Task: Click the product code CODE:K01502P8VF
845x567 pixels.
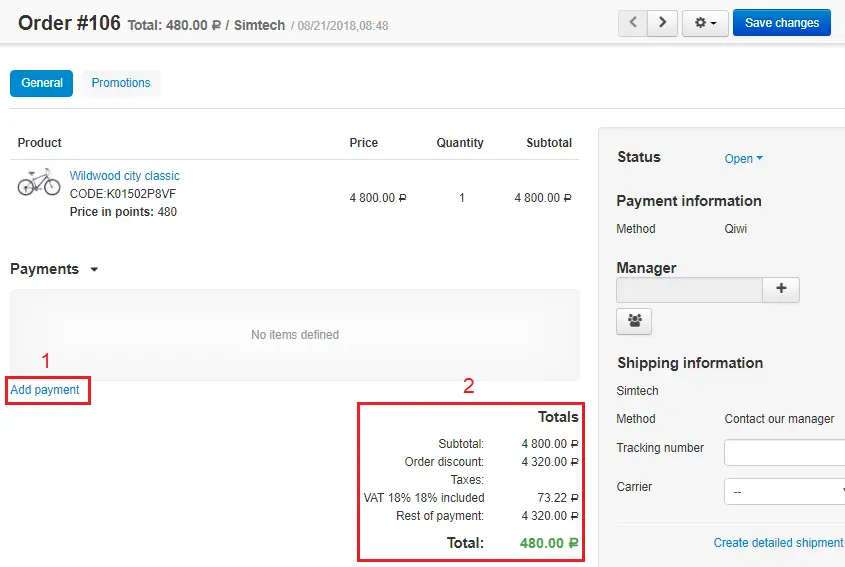Action: pyautogui.click(x=123, y=193)
